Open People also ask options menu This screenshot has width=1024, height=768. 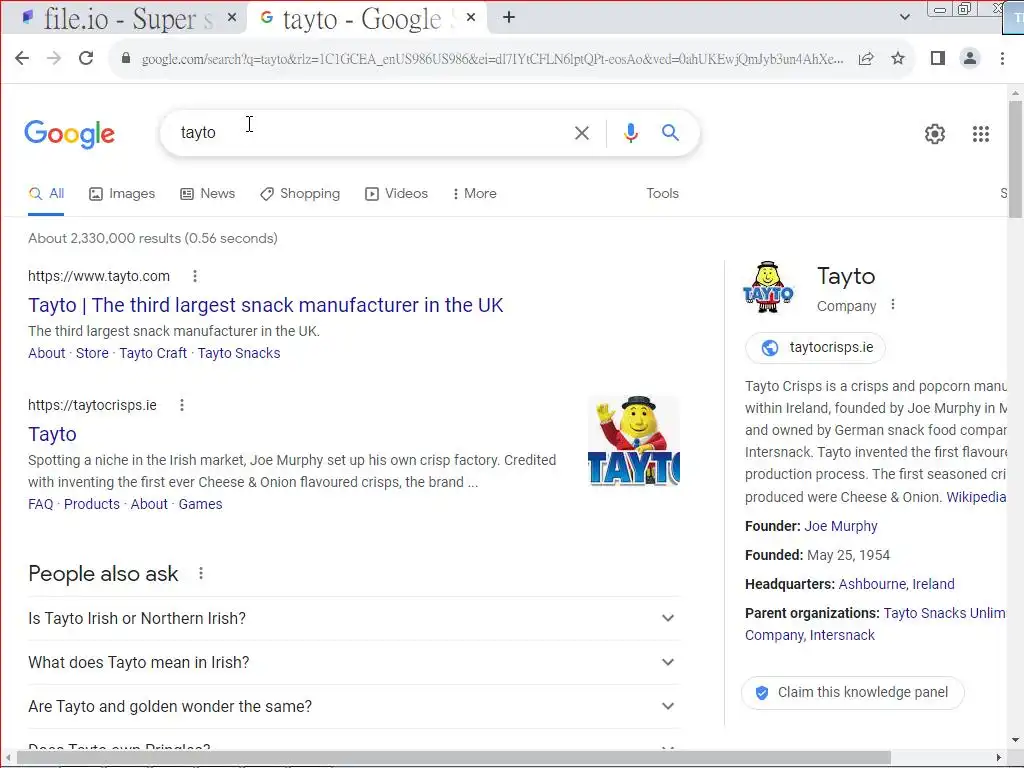tap(201, 573)
